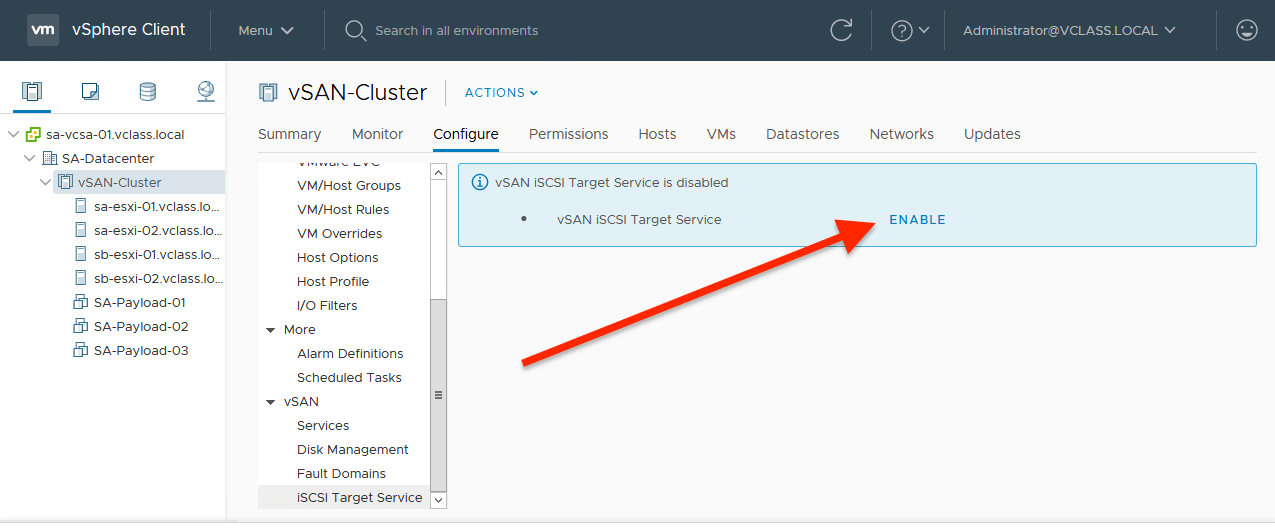The height and width of the screenshot is (531, 1275).
Task: Click the info icon in the banner
Action: click(x=479, y=183)
